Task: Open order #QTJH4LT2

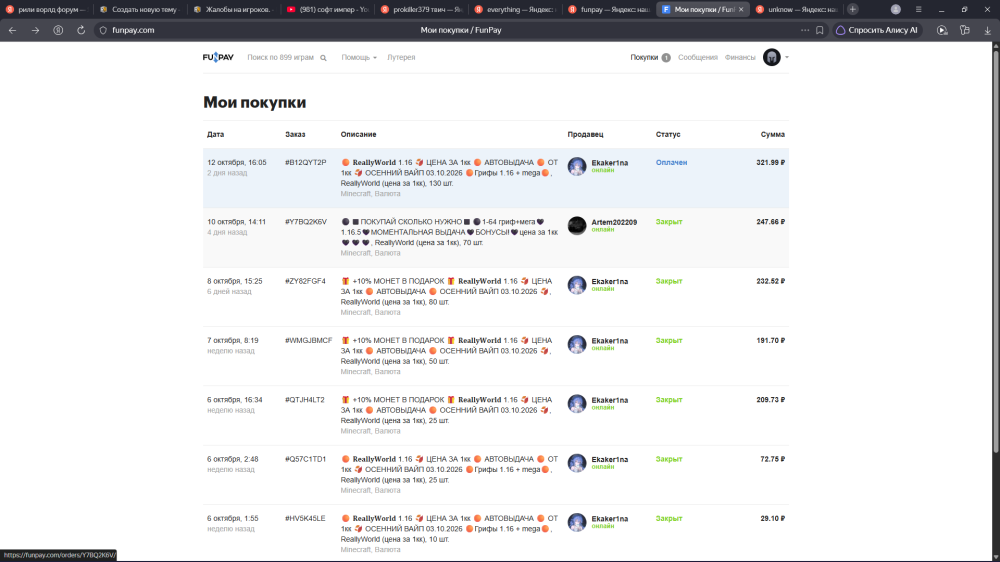Action: pos(305,400)
